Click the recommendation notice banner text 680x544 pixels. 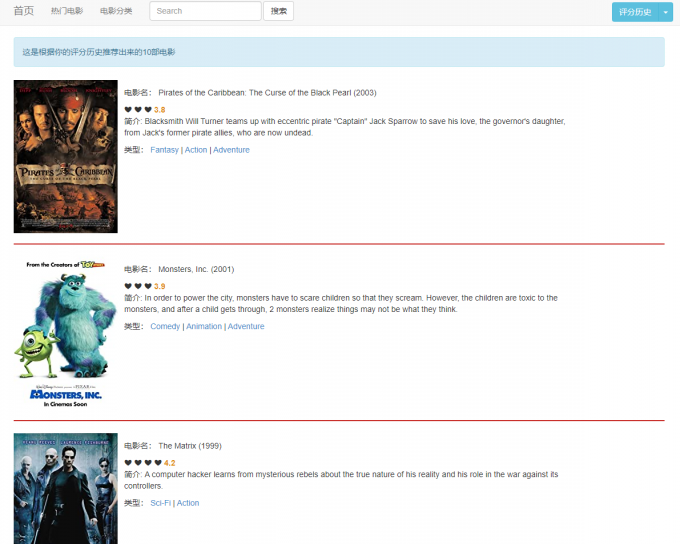point(99,52)
